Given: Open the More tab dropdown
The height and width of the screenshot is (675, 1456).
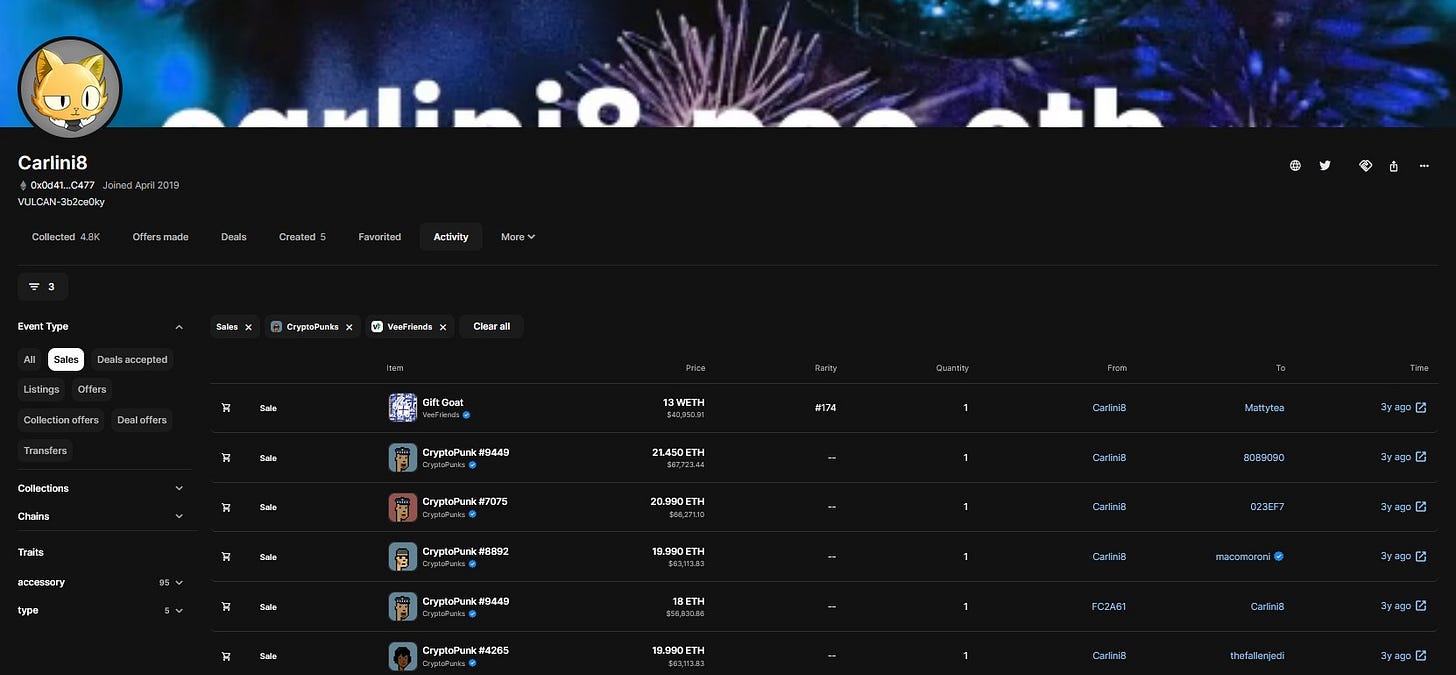Looking at the screenshot, I should click(x=518, y=237).
